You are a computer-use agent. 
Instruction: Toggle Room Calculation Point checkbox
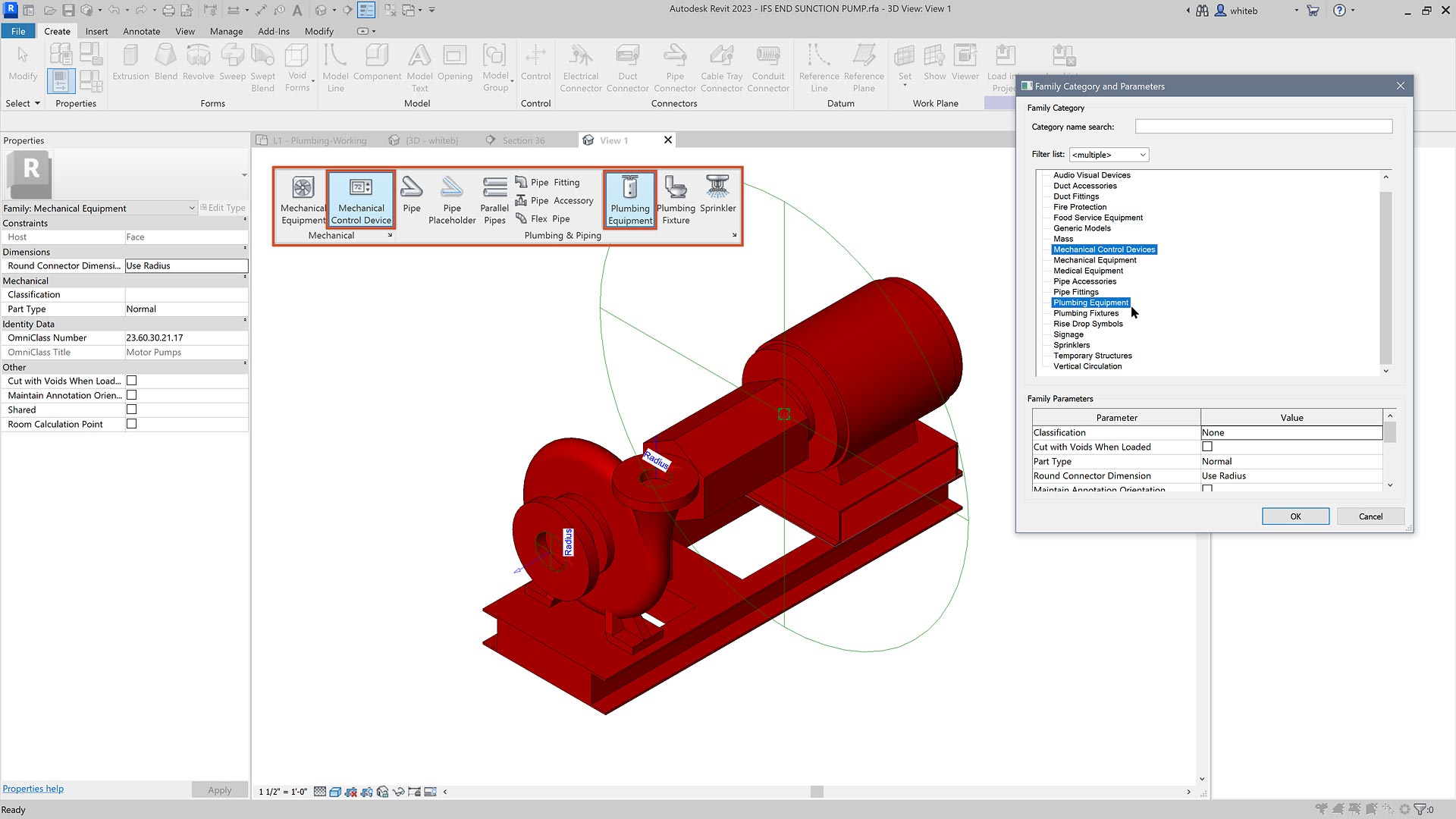click(131, 424)
